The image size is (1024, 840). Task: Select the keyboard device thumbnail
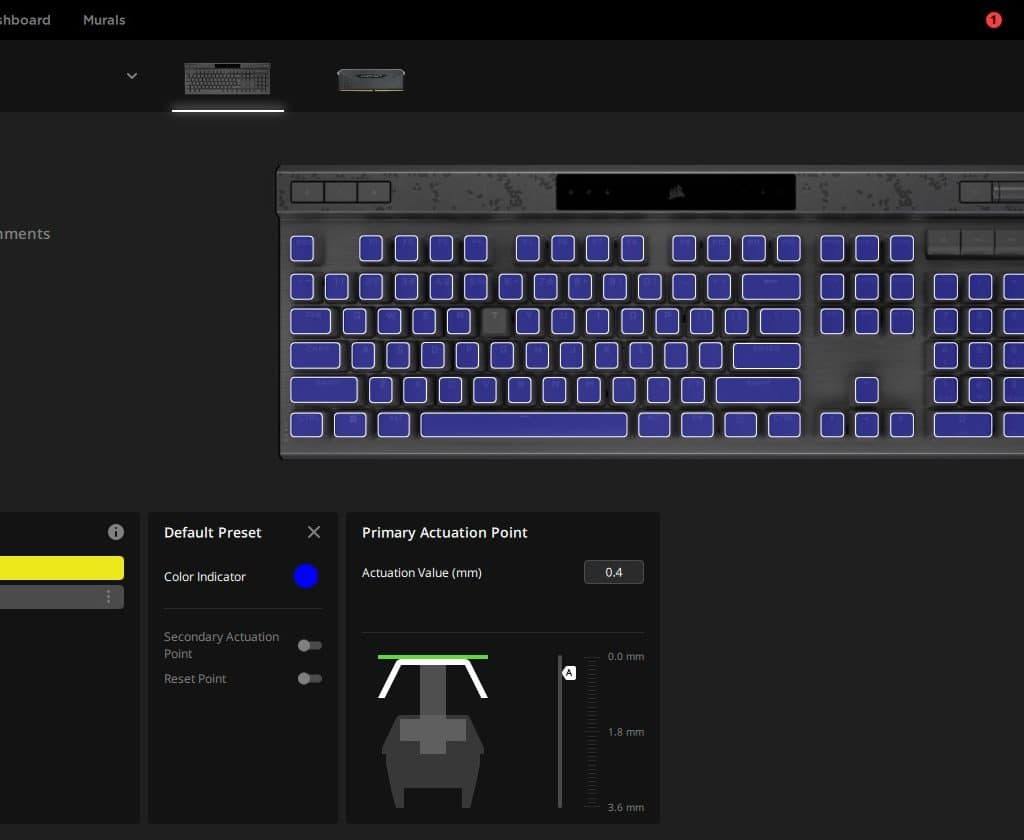[227, 78]
